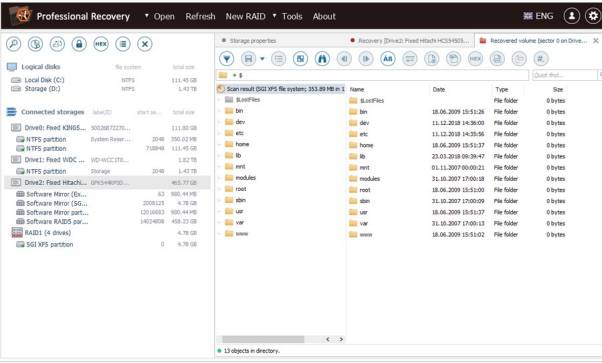Click the Aa case toggle icon
602x363 pixels.
388,59
